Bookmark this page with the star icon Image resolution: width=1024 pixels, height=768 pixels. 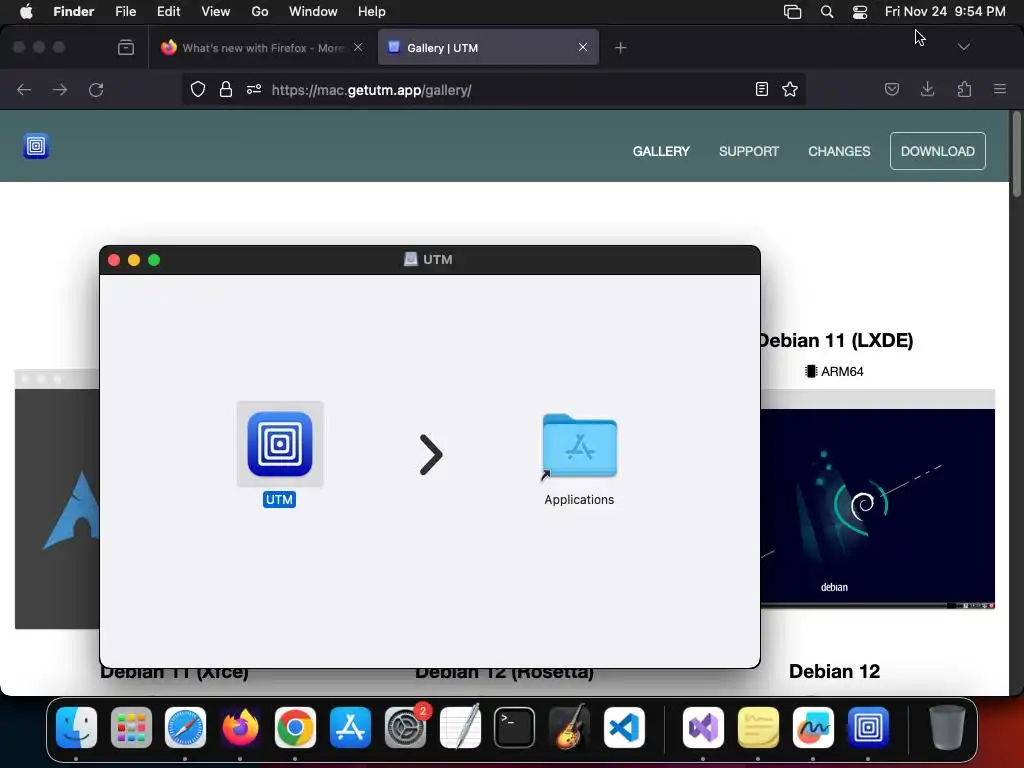click(x=790, y=89)
